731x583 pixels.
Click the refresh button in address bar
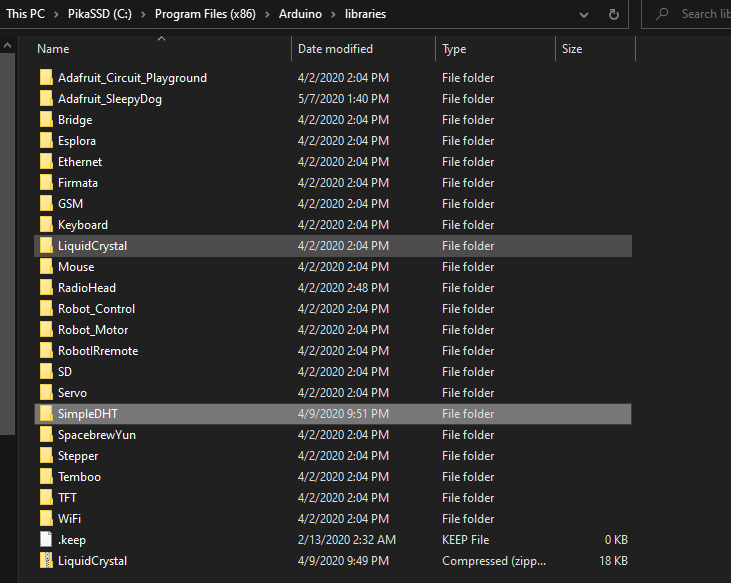point(614,15)
